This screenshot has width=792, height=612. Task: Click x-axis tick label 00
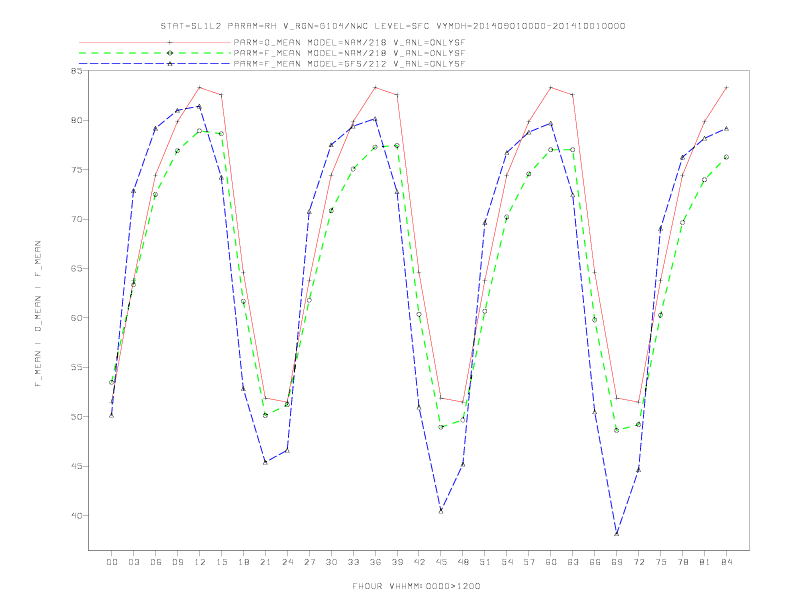(x=112, y=562)
